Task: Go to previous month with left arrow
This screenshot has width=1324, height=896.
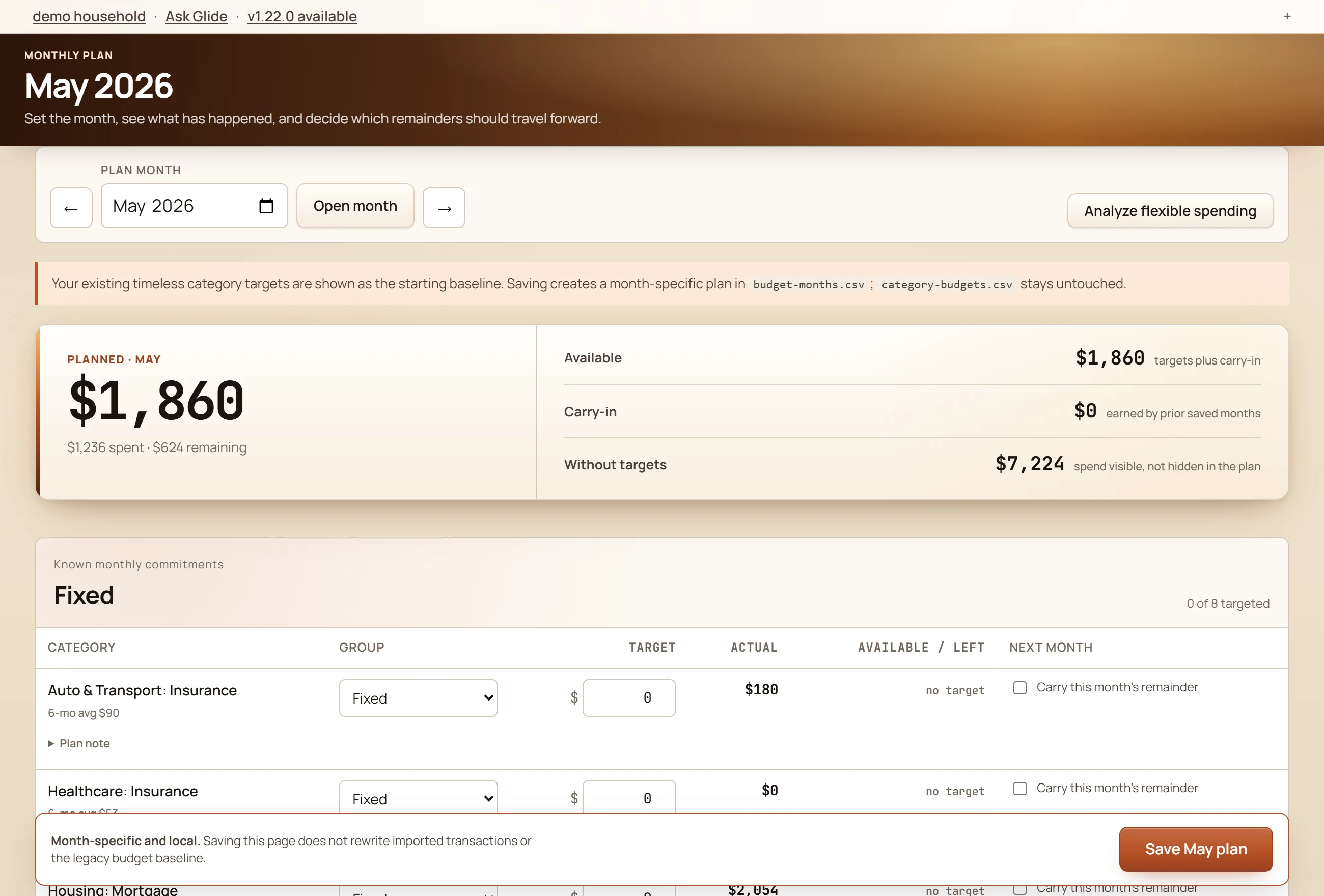Action: [x=71, y=208]
